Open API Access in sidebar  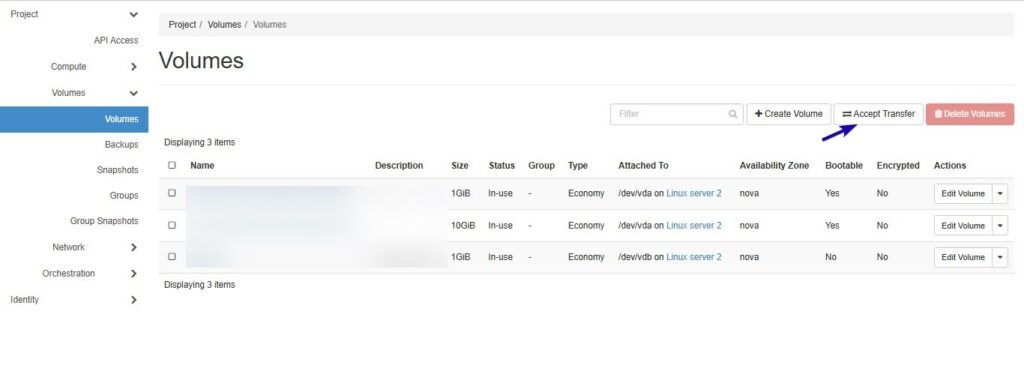pyautogui.click(x=116, y=40)
